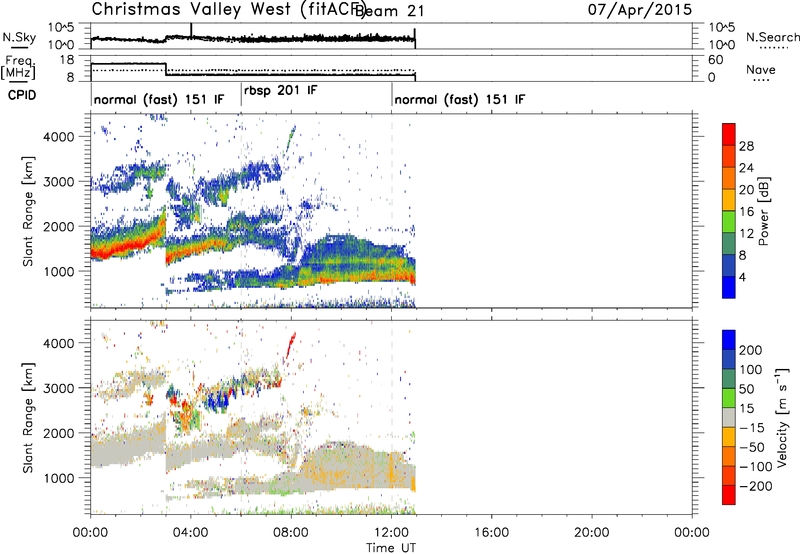This screenshot has height=554, width=800.
Task: Click the 'Time UT' axis title
Action: click(391, 548)
